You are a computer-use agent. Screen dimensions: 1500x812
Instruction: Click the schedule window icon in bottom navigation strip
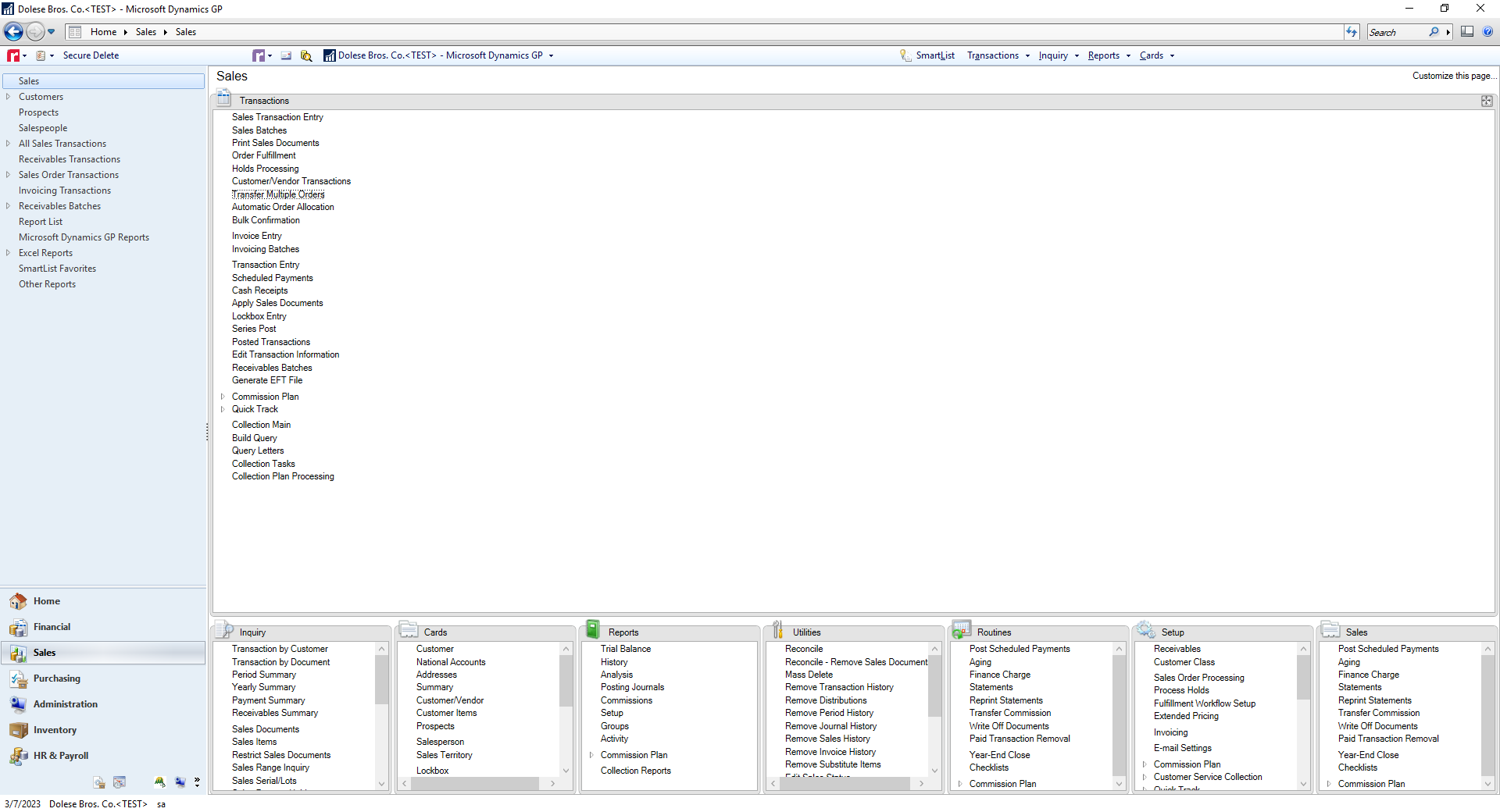tap(120, 782)
